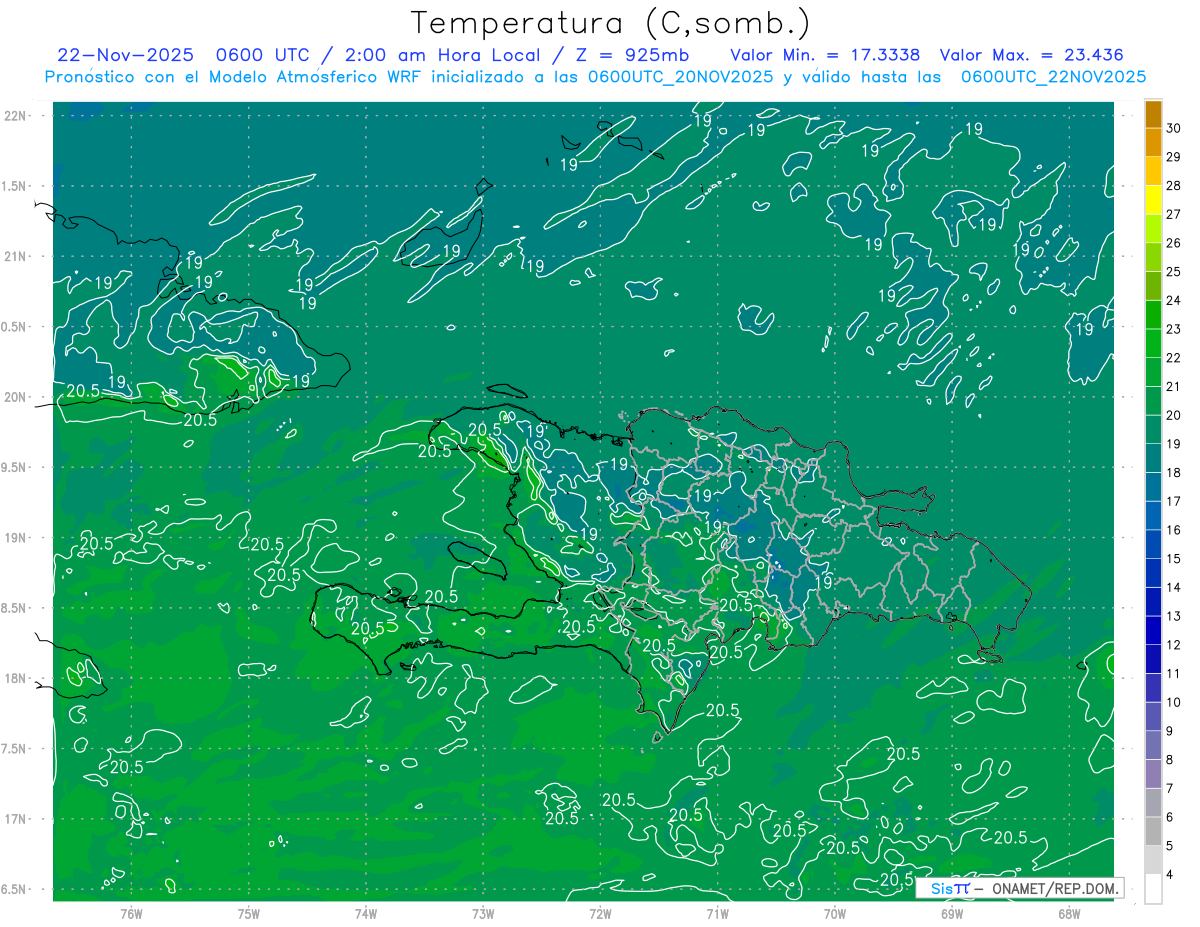
Task: Click the purple legend swatch between 8 and 9
Action: [1154, 745]
